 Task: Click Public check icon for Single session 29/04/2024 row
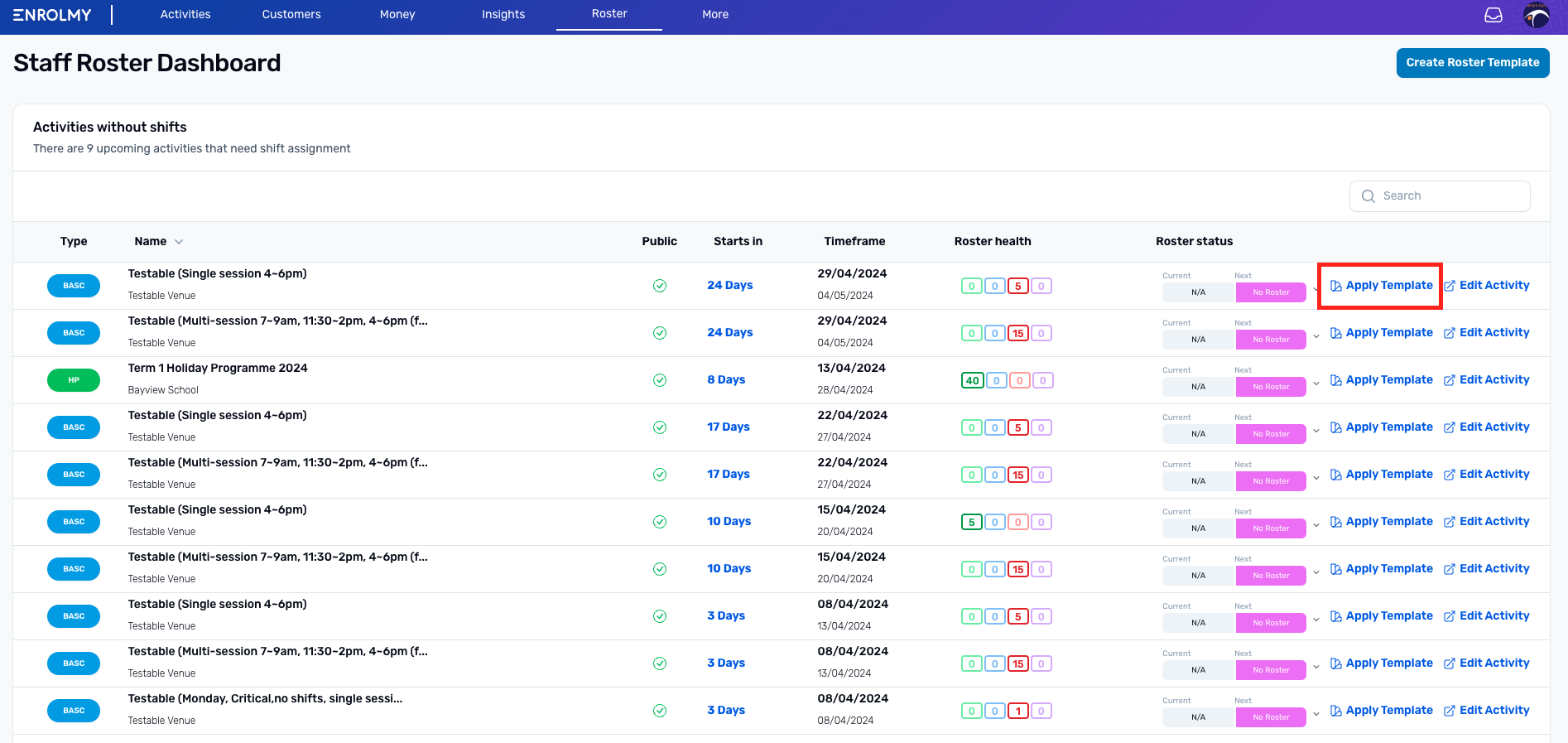coord(660,286)
